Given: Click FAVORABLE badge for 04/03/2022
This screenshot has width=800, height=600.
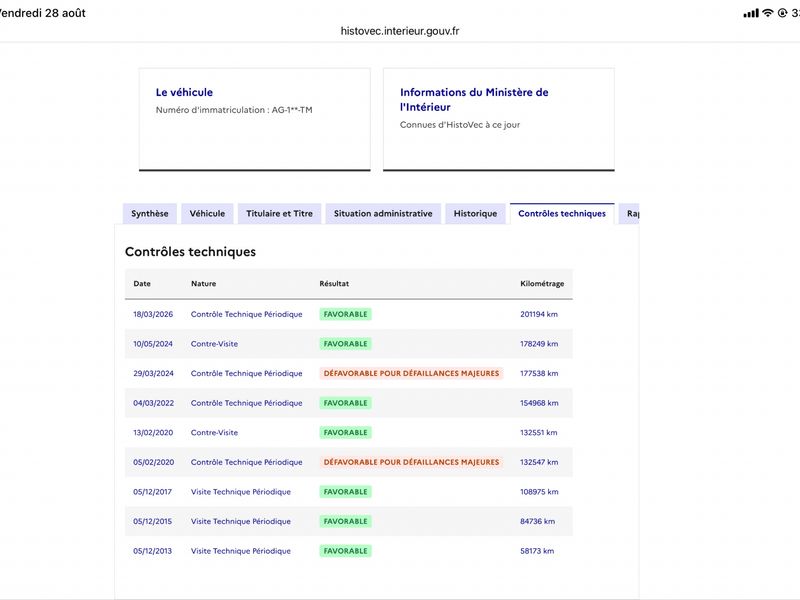Looking at the screenshot, I should click(345, 403).
